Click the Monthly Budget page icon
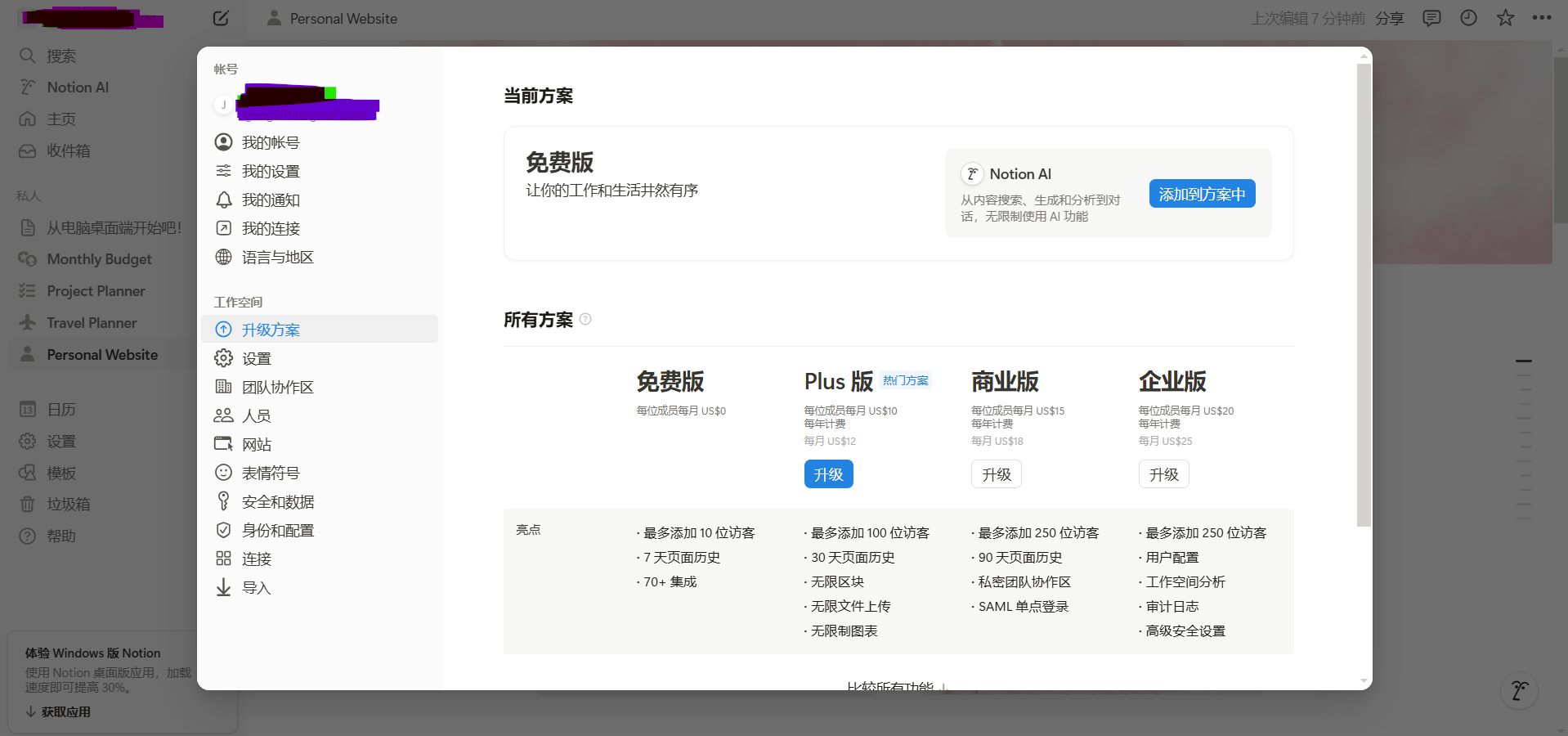The height and width of the screenshot is (736, 1568). click(27, 259)
